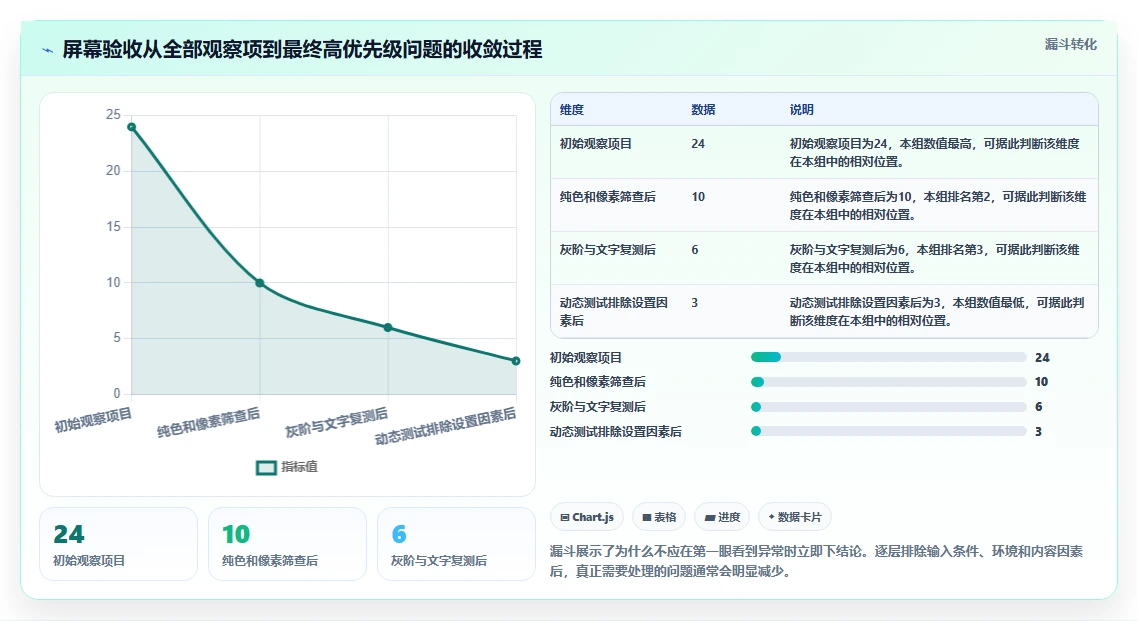Click table cell 灰阶与文字复测后
The height and width of the screenshot is (621, 1138).
607,250
